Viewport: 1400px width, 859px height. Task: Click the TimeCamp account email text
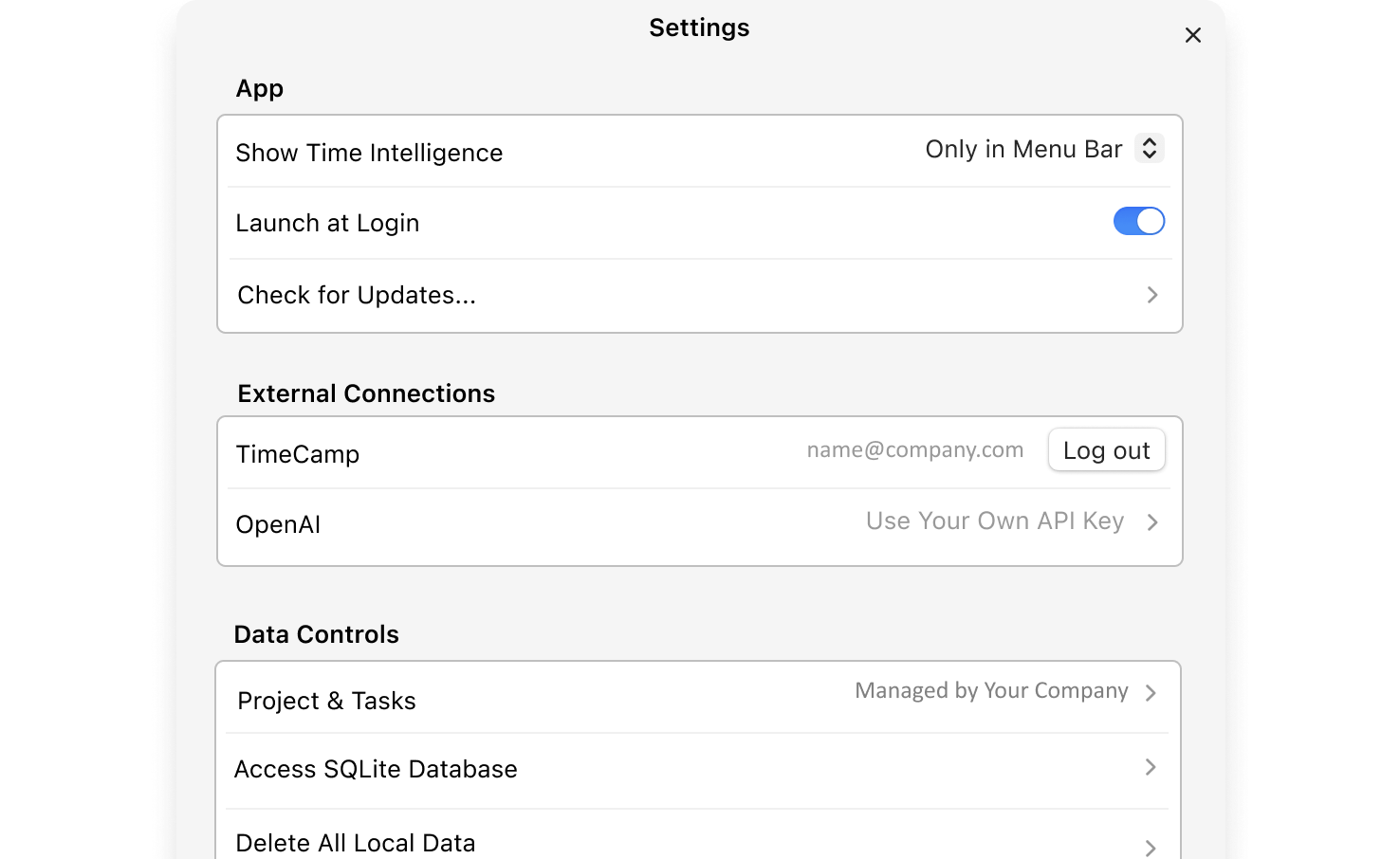point(914,450)
